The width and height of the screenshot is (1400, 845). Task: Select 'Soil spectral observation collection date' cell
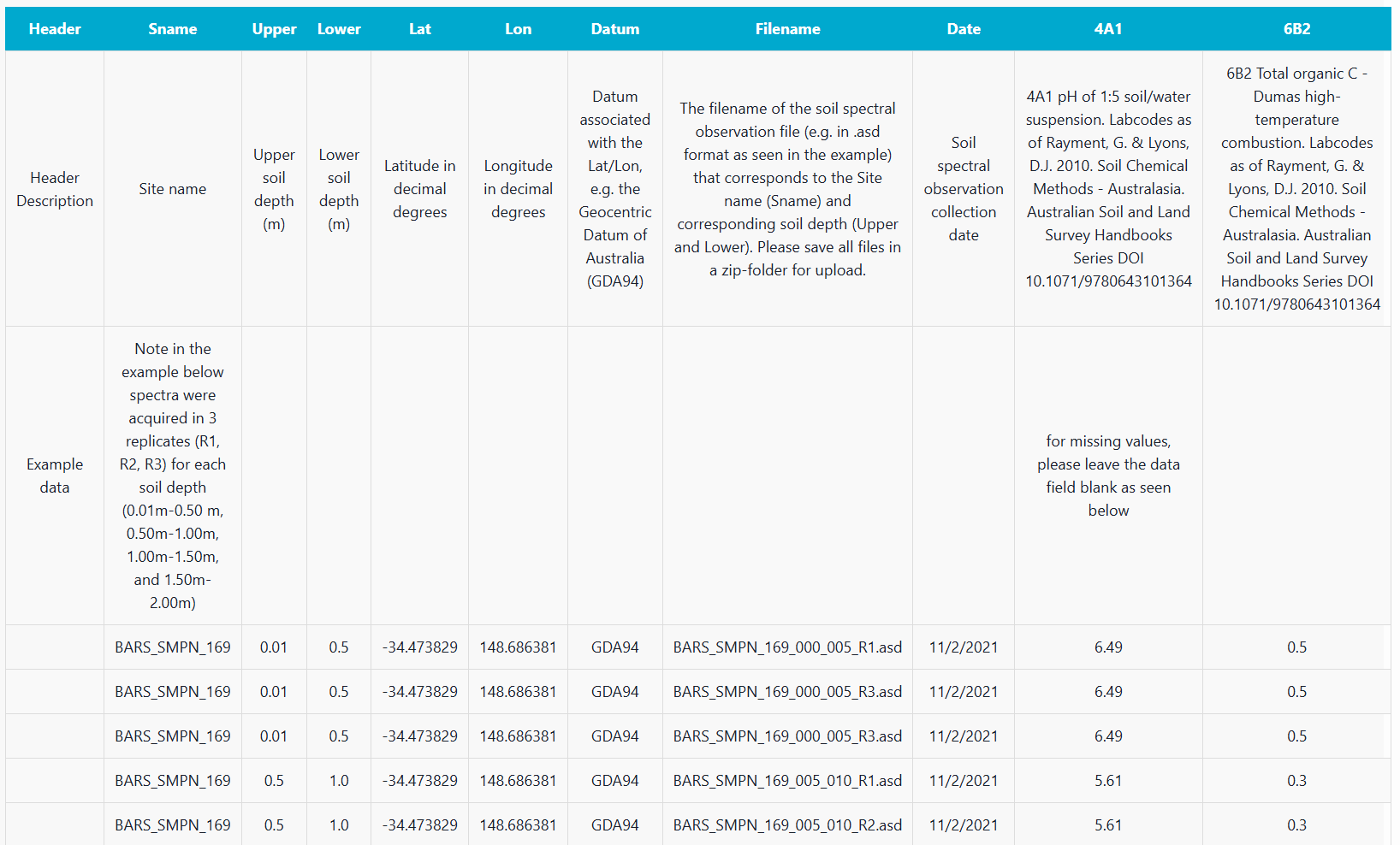coord(964,189)
